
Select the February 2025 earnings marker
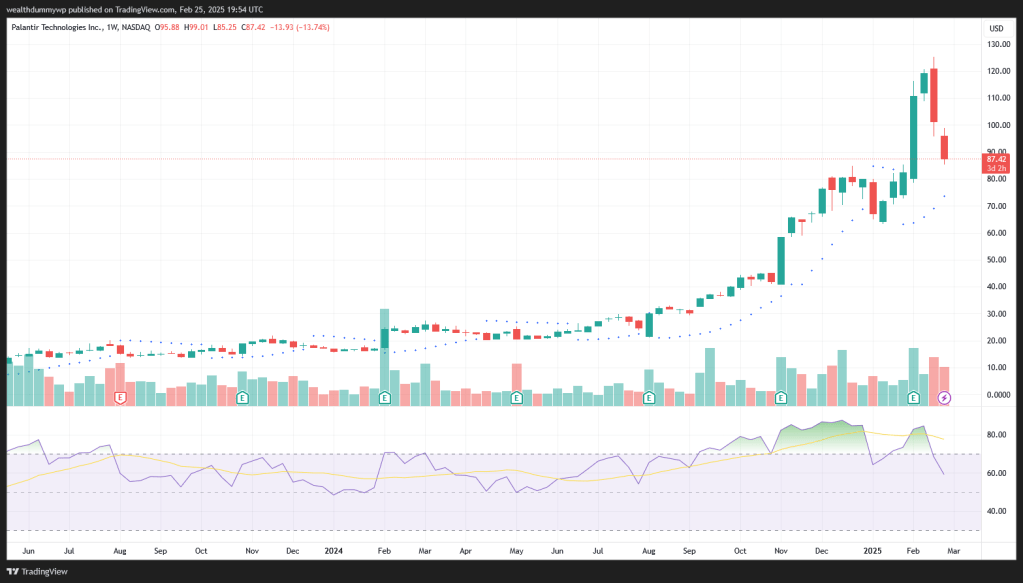[913, 398]
